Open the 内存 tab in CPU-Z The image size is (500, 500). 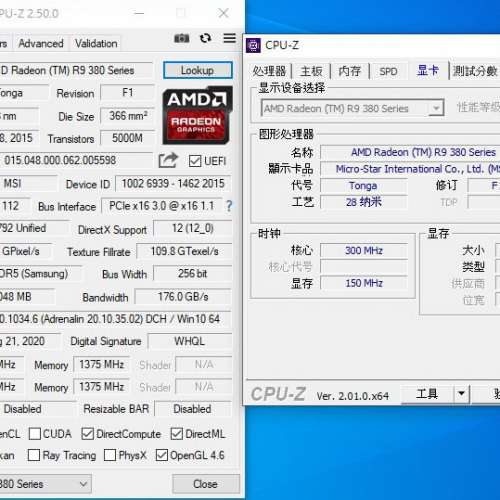pyautogui.click(x=350, y=71)
